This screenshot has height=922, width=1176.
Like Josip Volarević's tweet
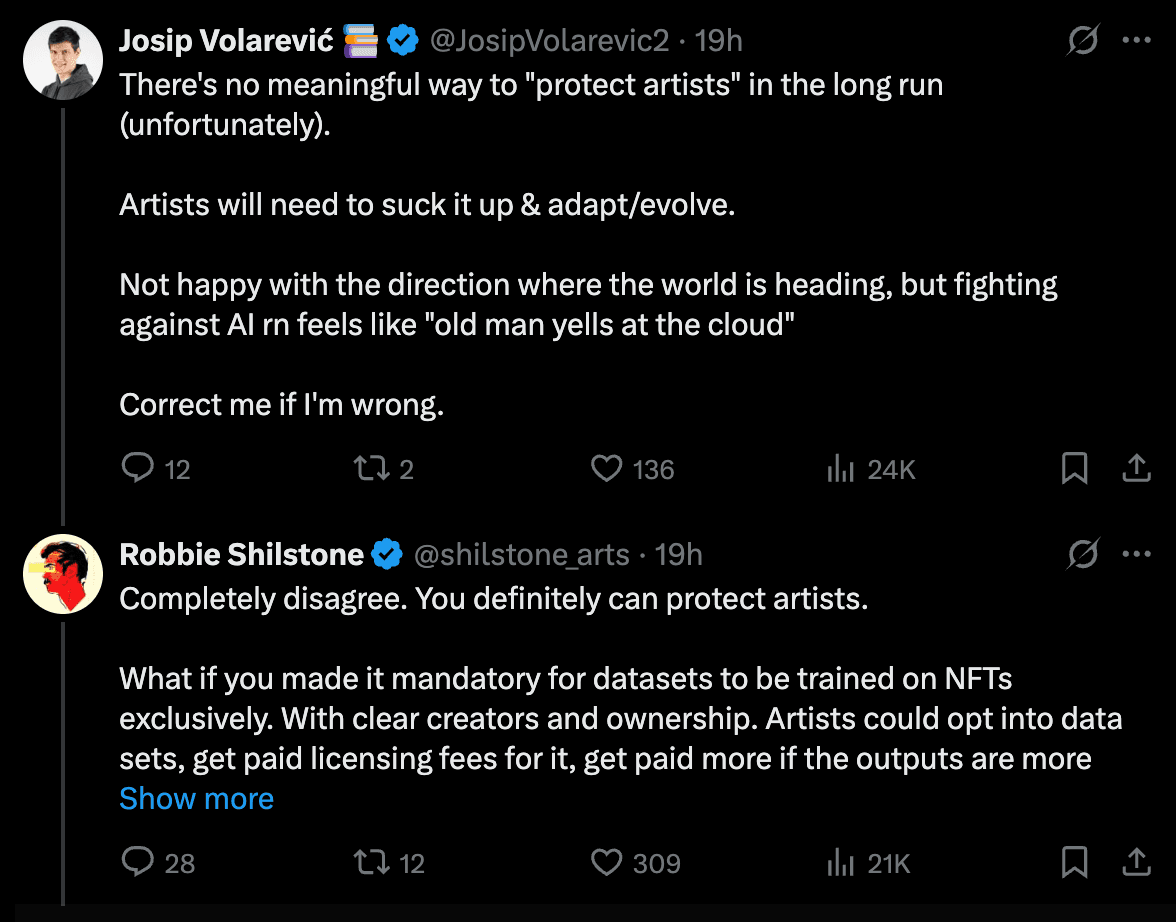(x=607, y=468)
